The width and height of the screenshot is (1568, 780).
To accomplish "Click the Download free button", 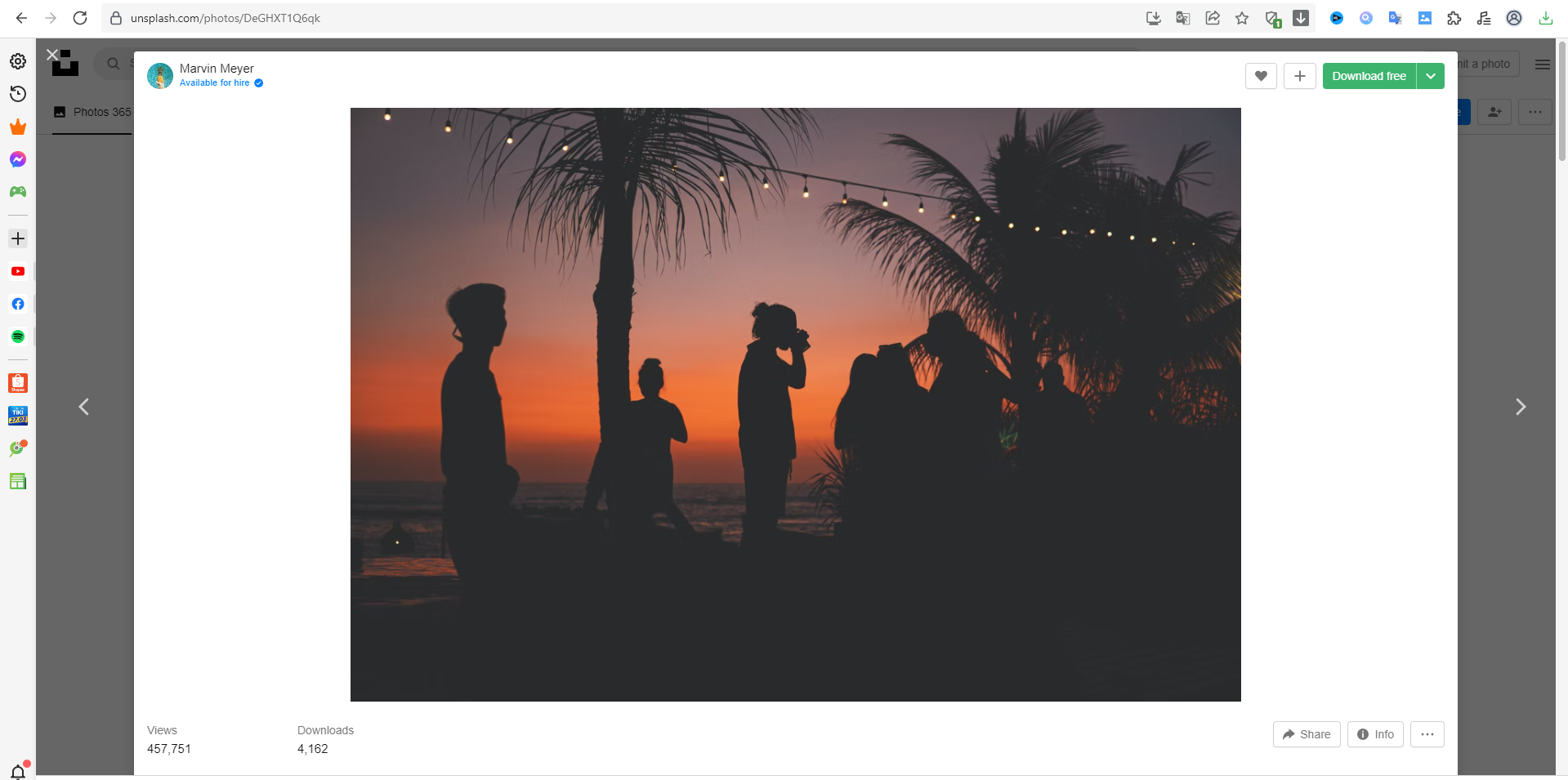I will 1369,76.
